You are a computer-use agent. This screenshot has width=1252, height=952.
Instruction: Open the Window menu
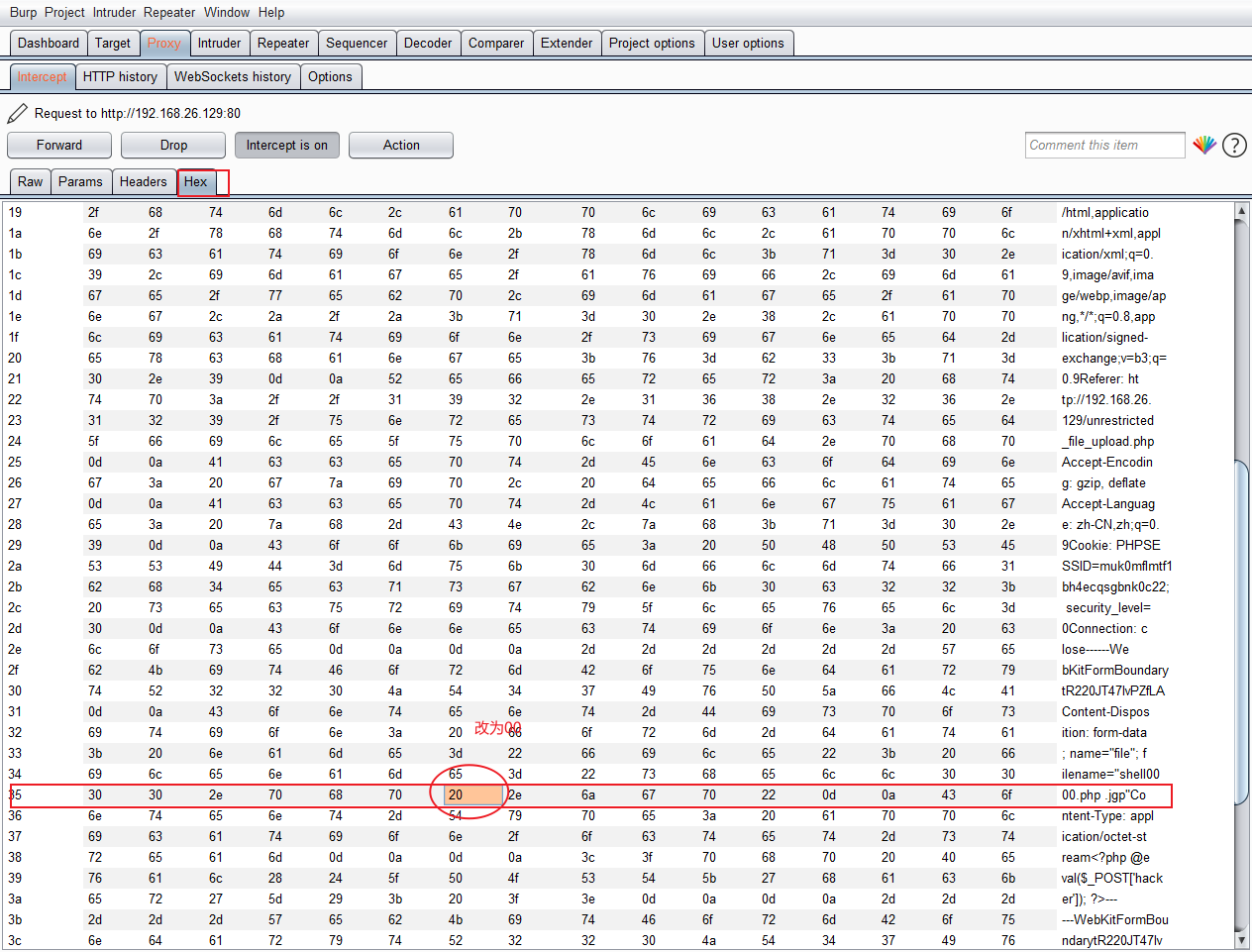pos(227,12)
